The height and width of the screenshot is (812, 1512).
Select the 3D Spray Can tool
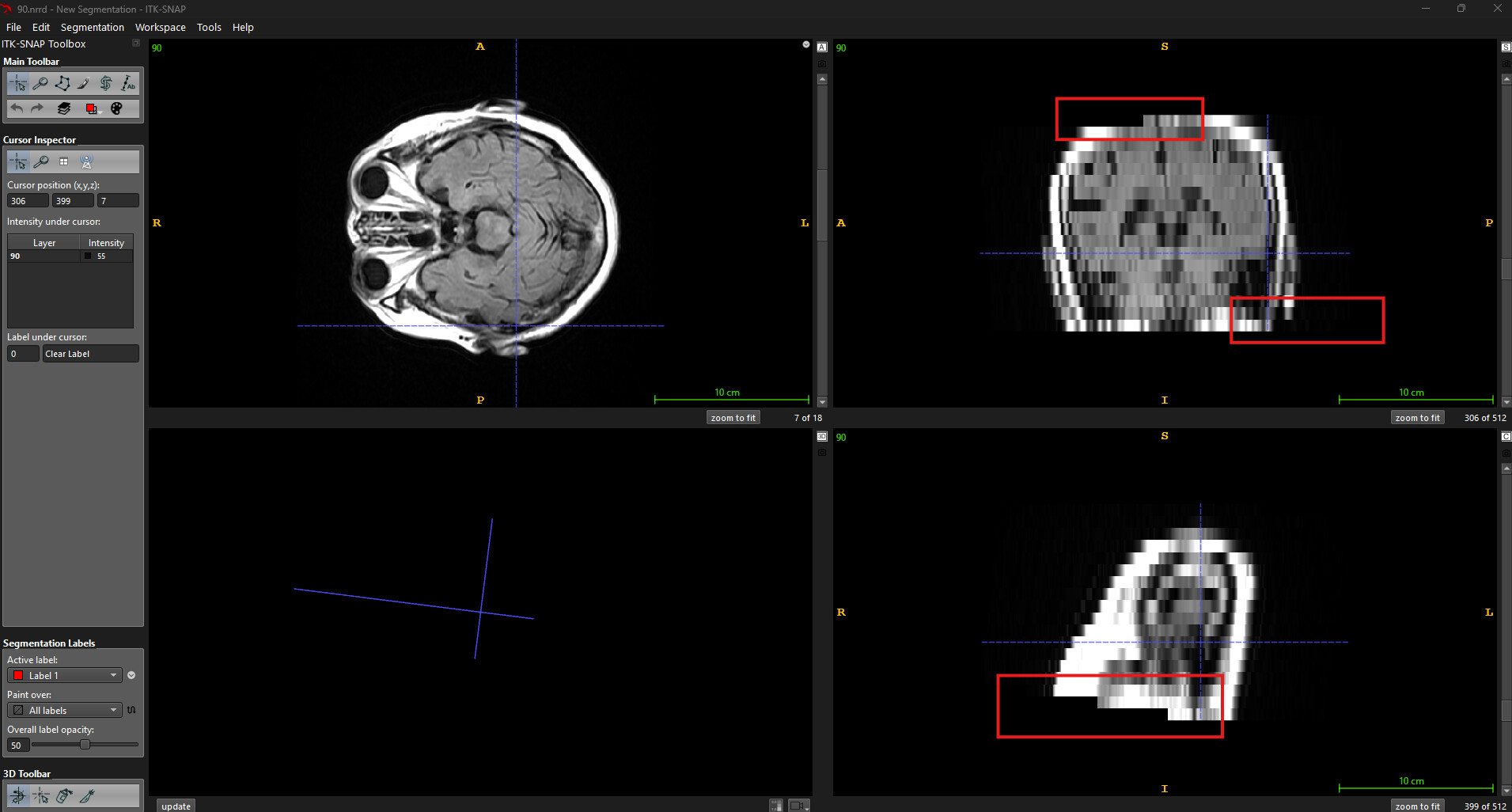tap(64, 795)
